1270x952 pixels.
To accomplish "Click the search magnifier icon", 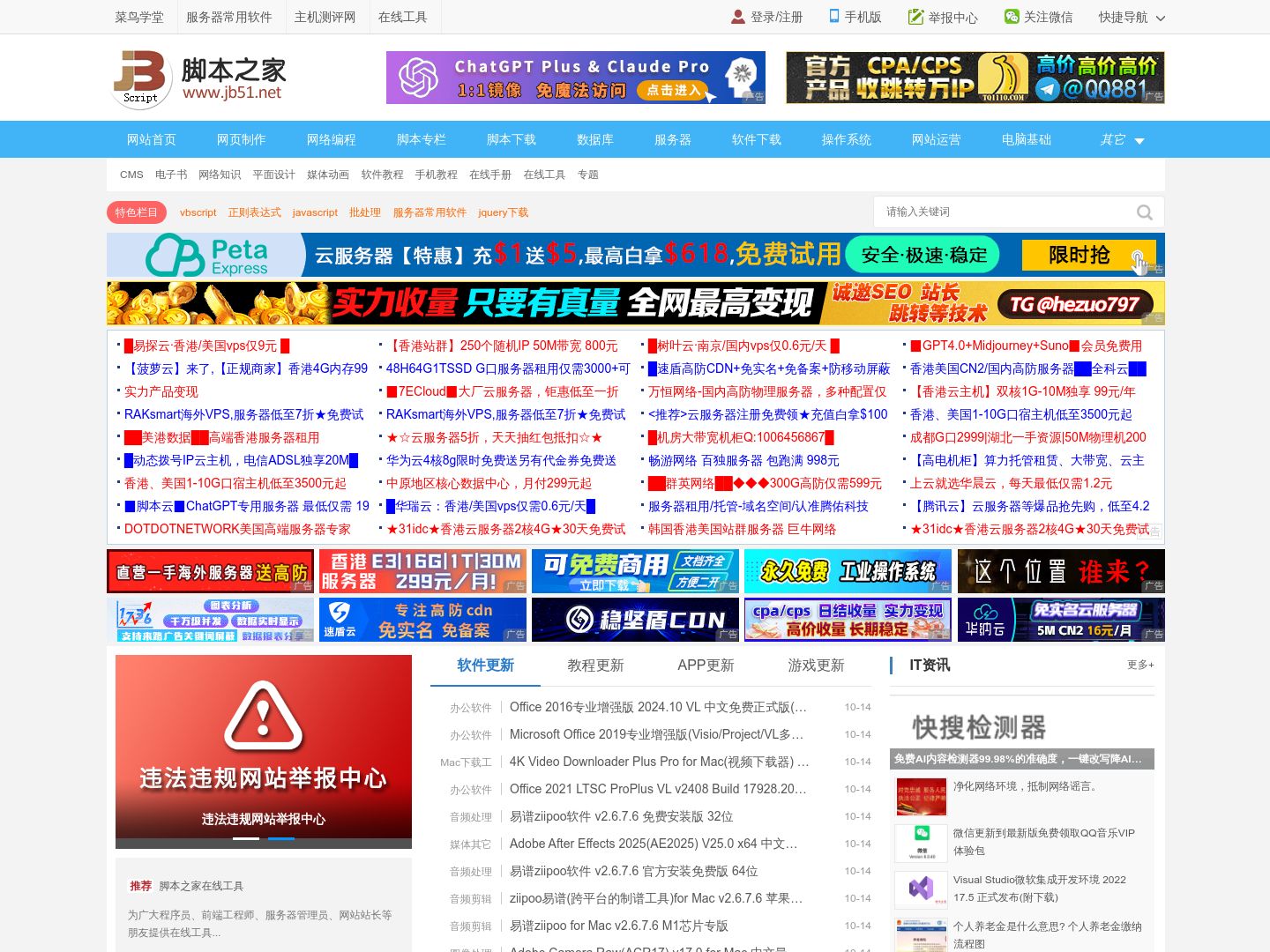I will tap(1144, 212).
